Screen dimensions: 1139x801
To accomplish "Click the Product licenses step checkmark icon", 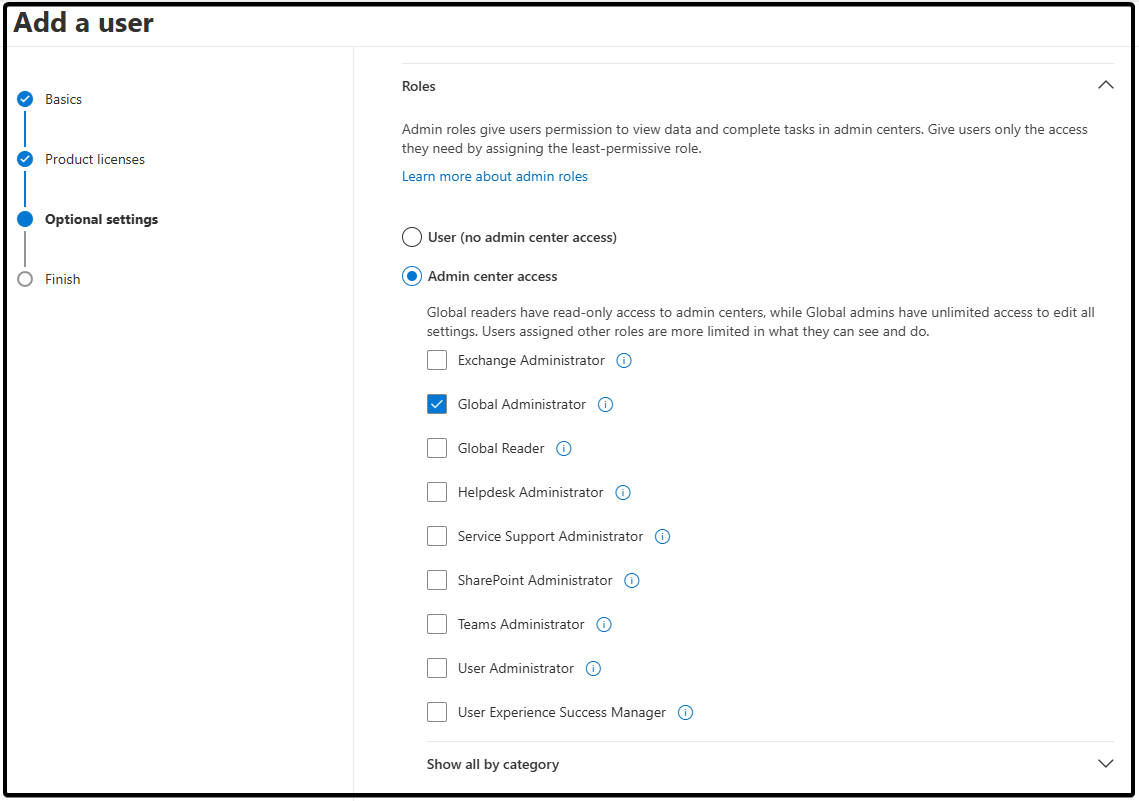I will point(25,159).
